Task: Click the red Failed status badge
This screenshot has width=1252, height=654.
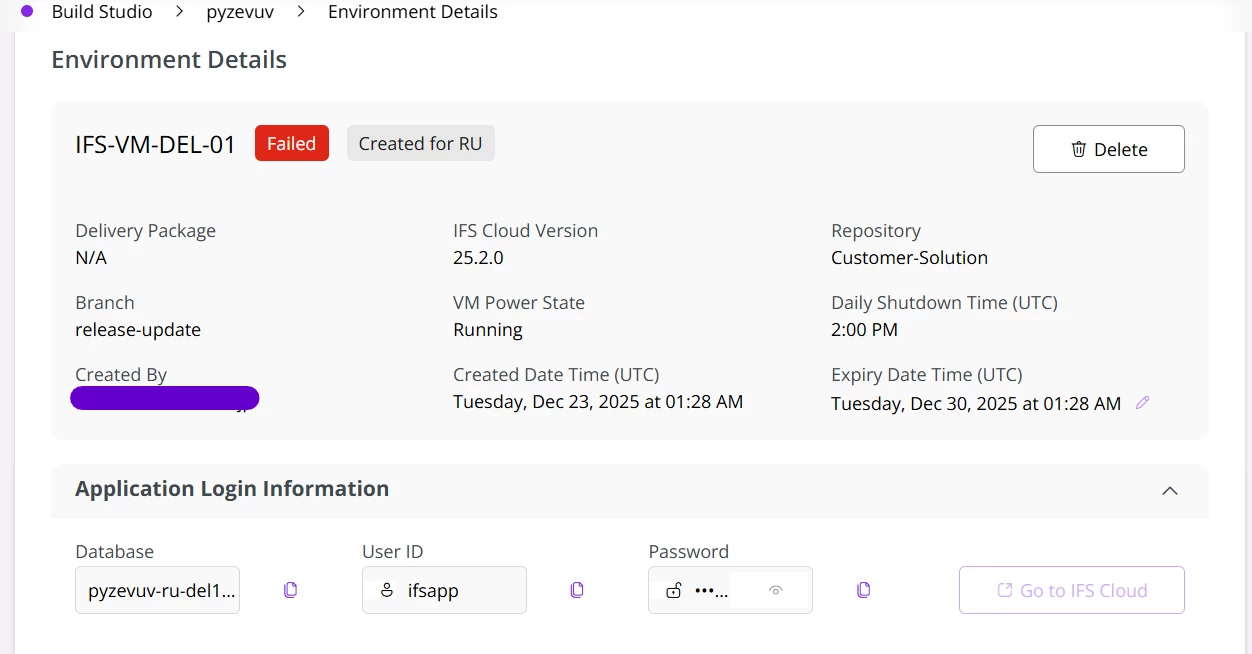Action: point(291,143)
